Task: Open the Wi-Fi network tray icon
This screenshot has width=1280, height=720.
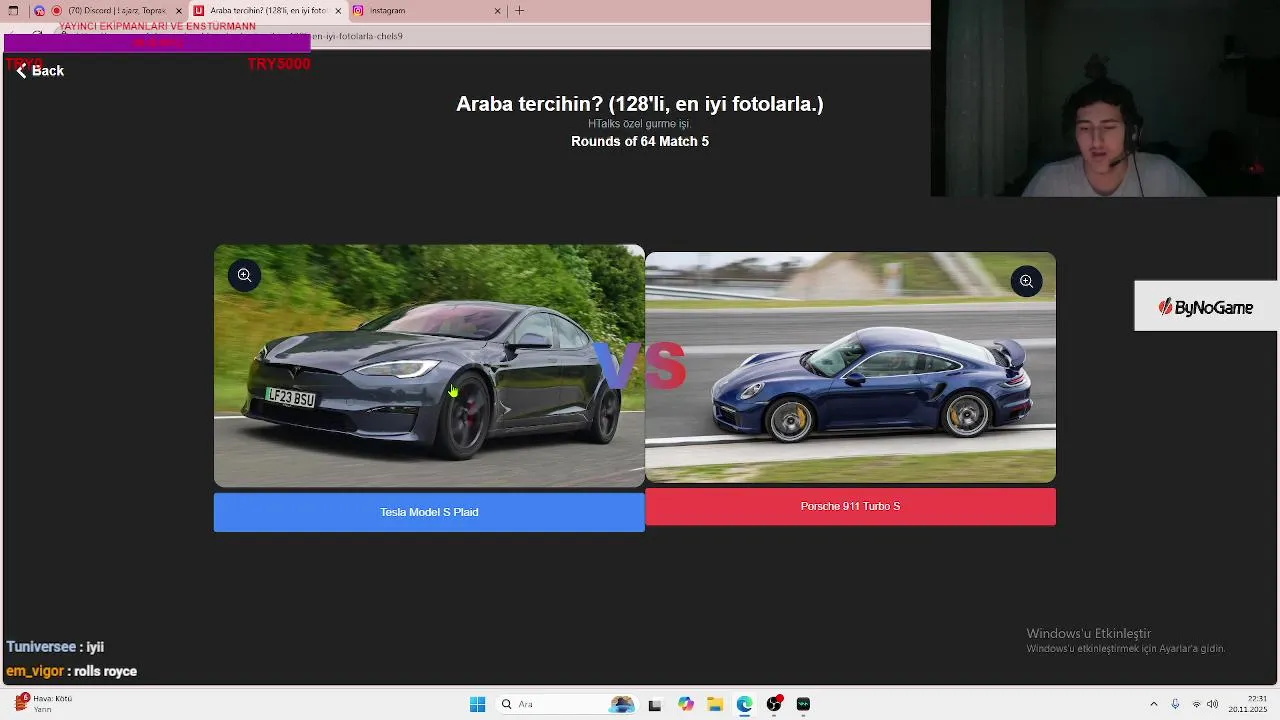Action: pos(1196,704)
